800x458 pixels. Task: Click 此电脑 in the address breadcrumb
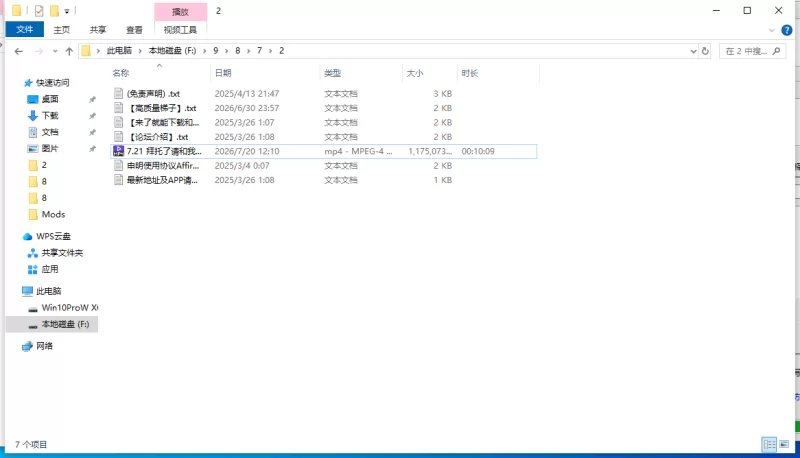coord(119,50)
